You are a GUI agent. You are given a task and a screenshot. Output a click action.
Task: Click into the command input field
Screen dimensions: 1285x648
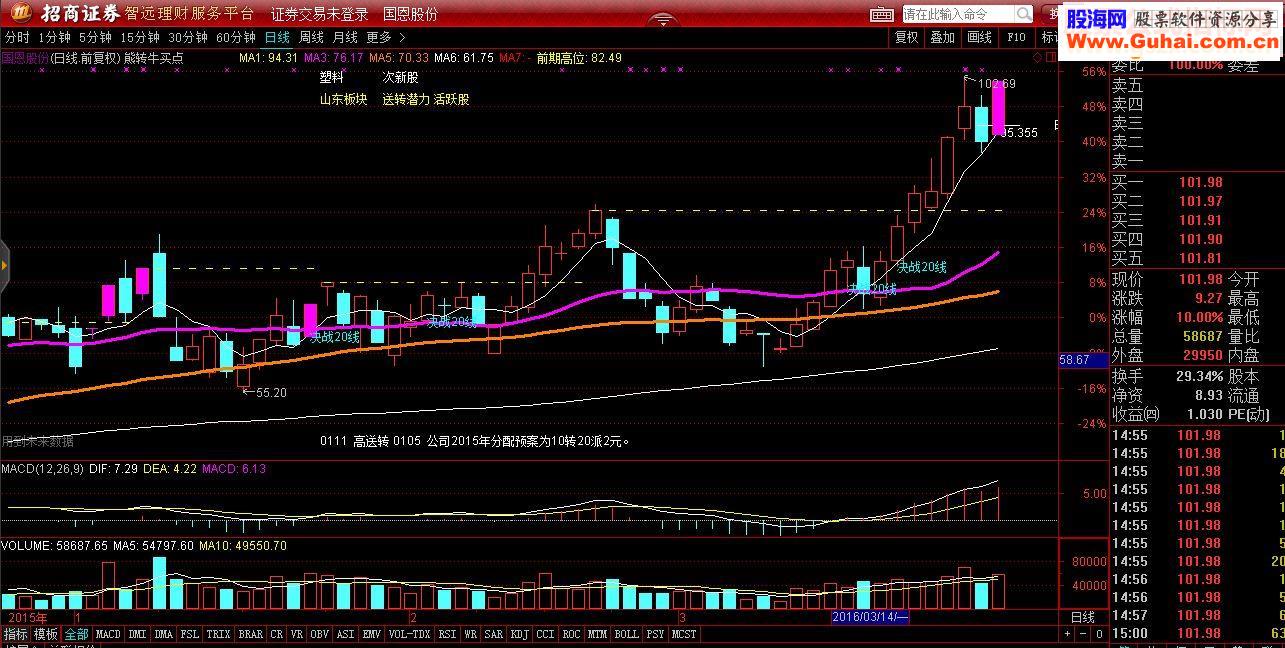(958, 14)
